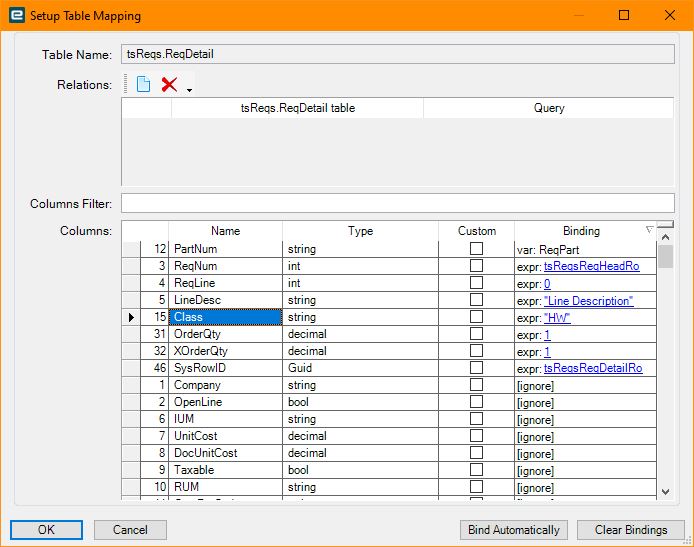The height and width of the screenshot is (547, 694).
Task: Click the tsReqs.ReqDetail table column header
Action: [297, 108]
